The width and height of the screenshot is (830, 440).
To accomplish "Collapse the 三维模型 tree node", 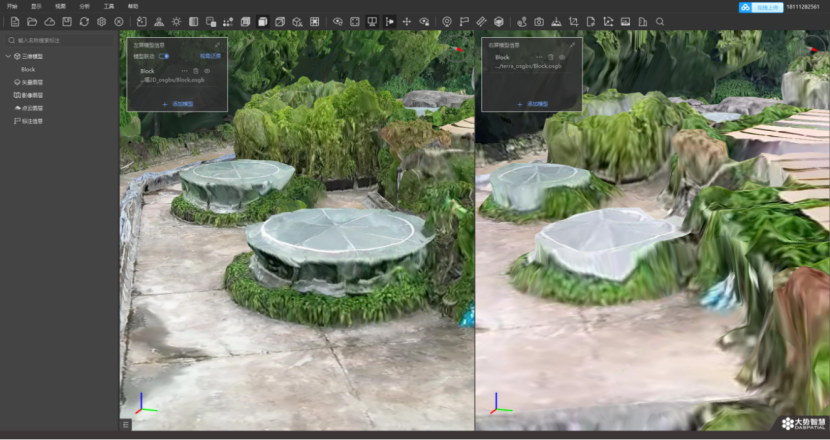I will click(x=9, y=56).
